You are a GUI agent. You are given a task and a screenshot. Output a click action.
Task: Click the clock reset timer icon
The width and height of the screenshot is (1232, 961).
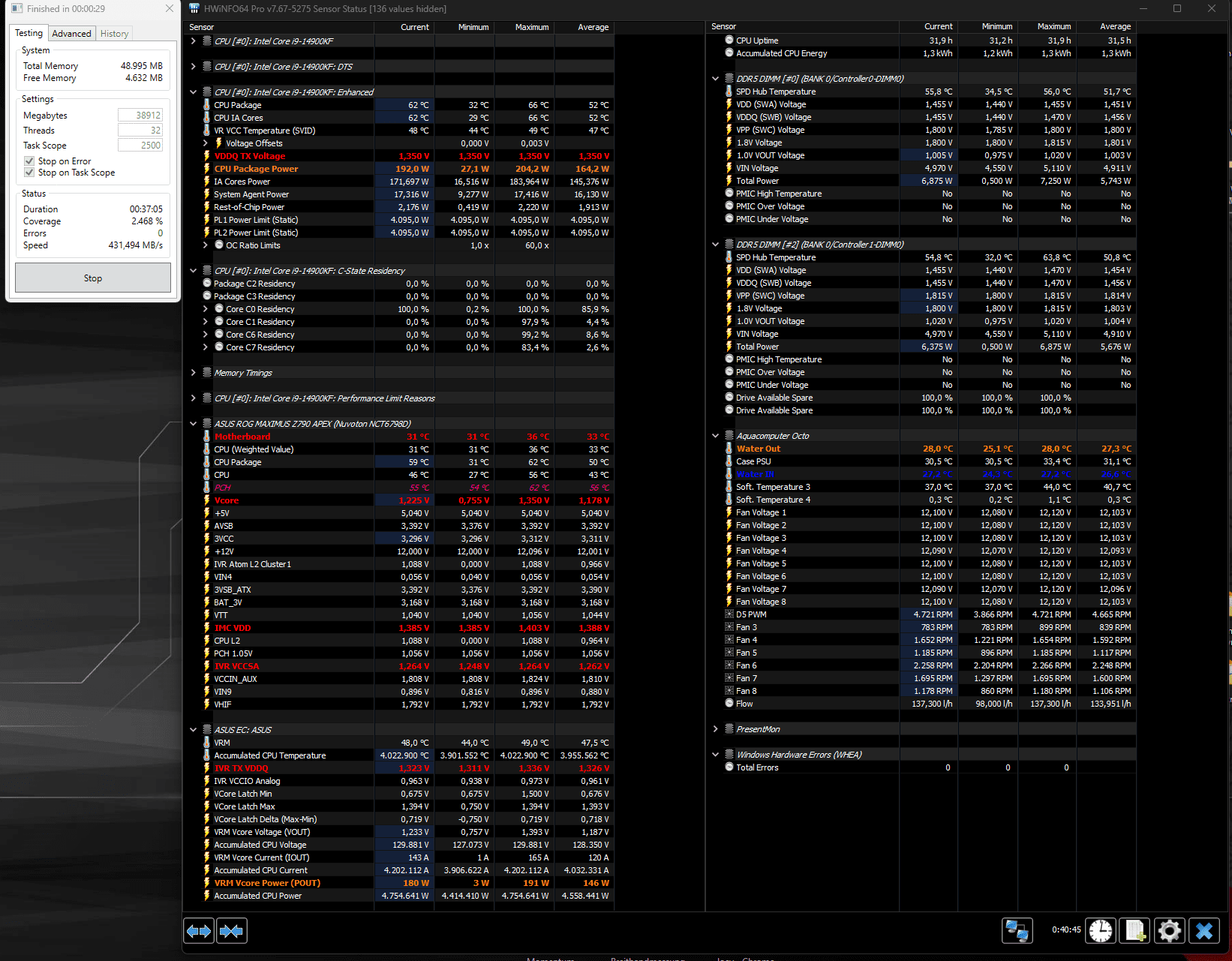(1101, 931)
